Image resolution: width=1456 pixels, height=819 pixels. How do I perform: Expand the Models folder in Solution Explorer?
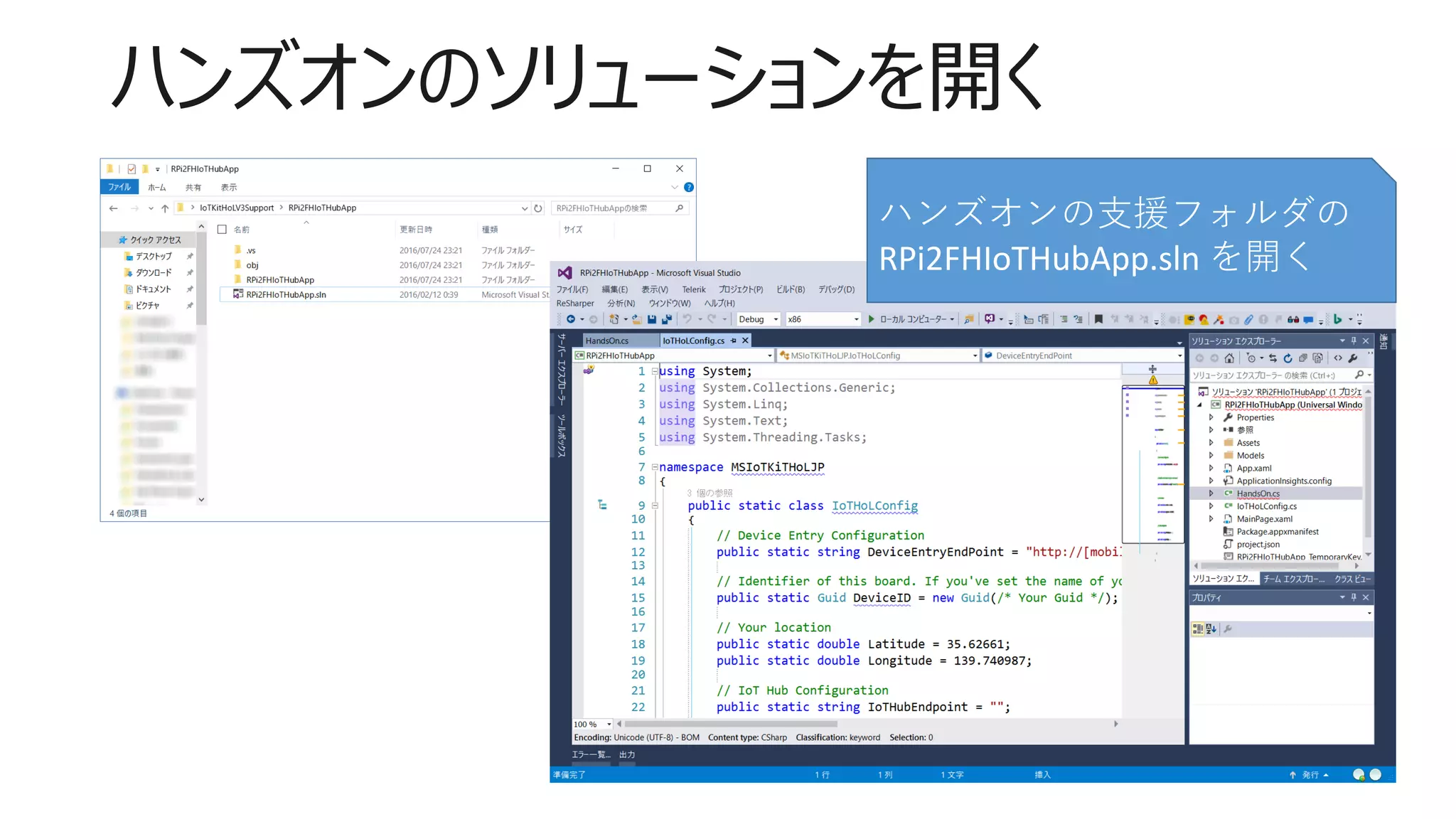click(1211, 456)
